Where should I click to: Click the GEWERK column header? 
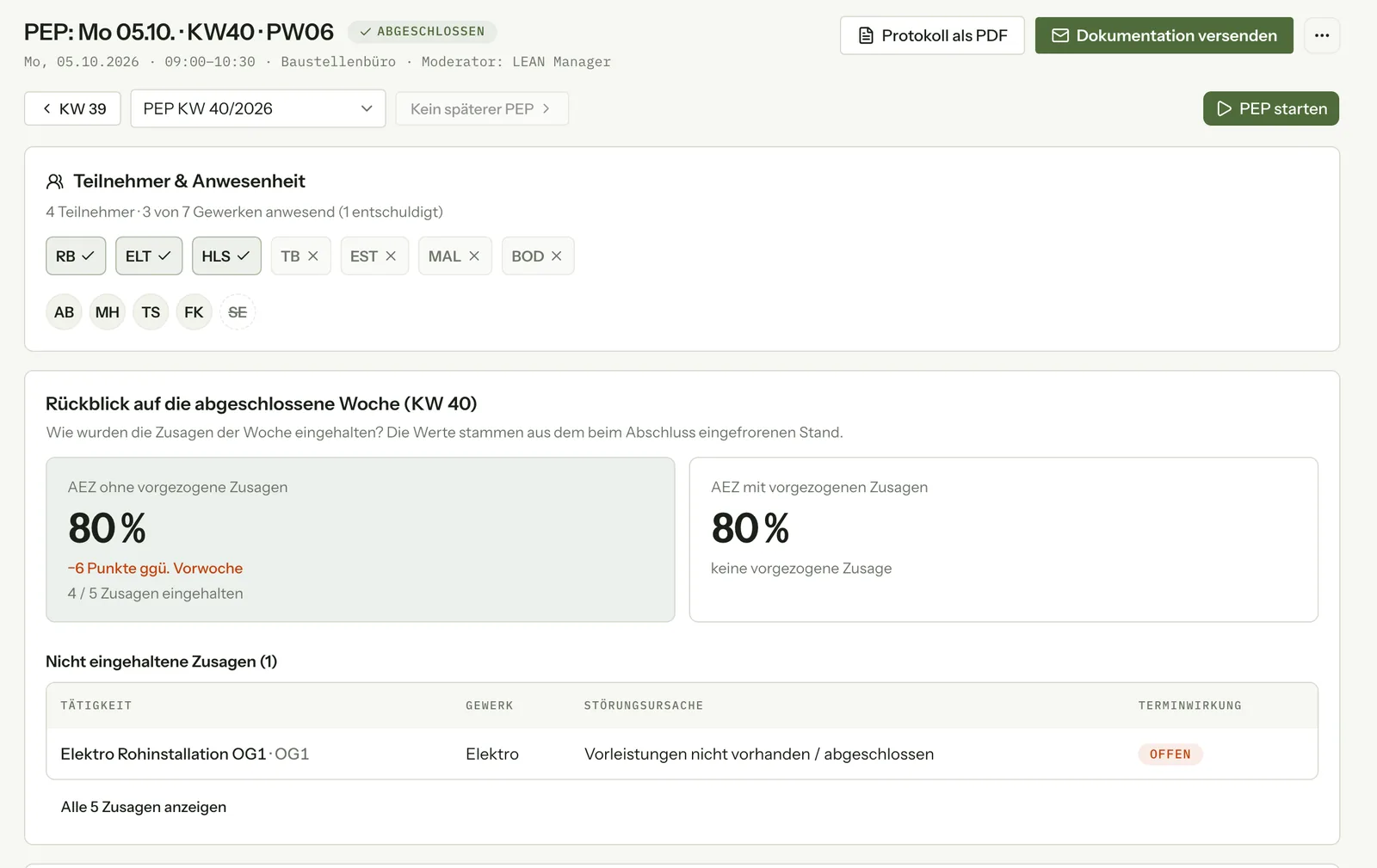coord(490,705)
